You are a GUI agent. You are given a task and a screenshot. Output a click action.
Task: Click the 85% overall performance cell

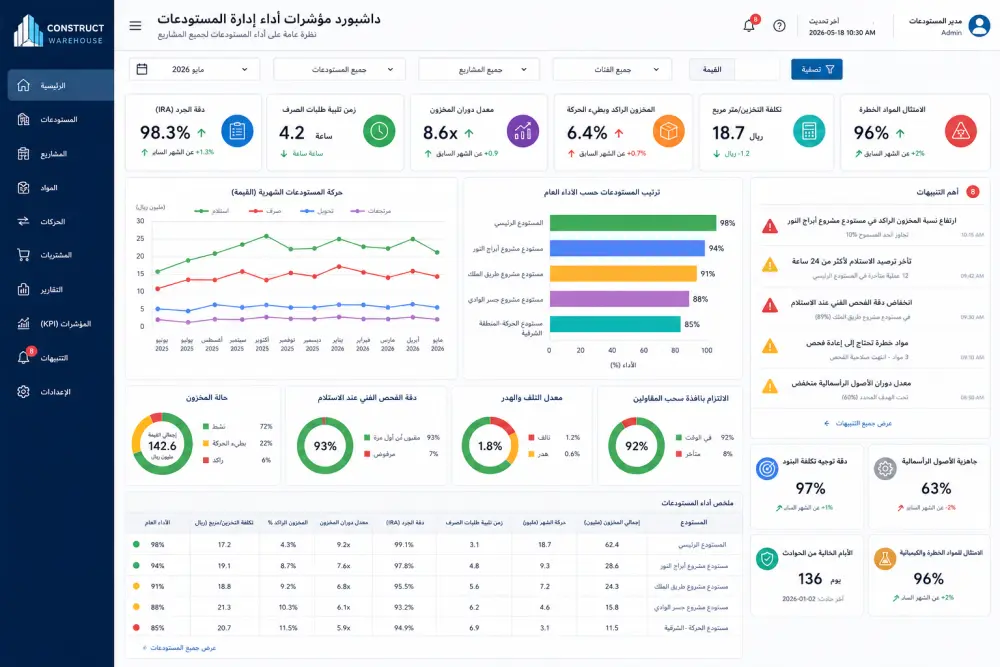tap(157, 628)
